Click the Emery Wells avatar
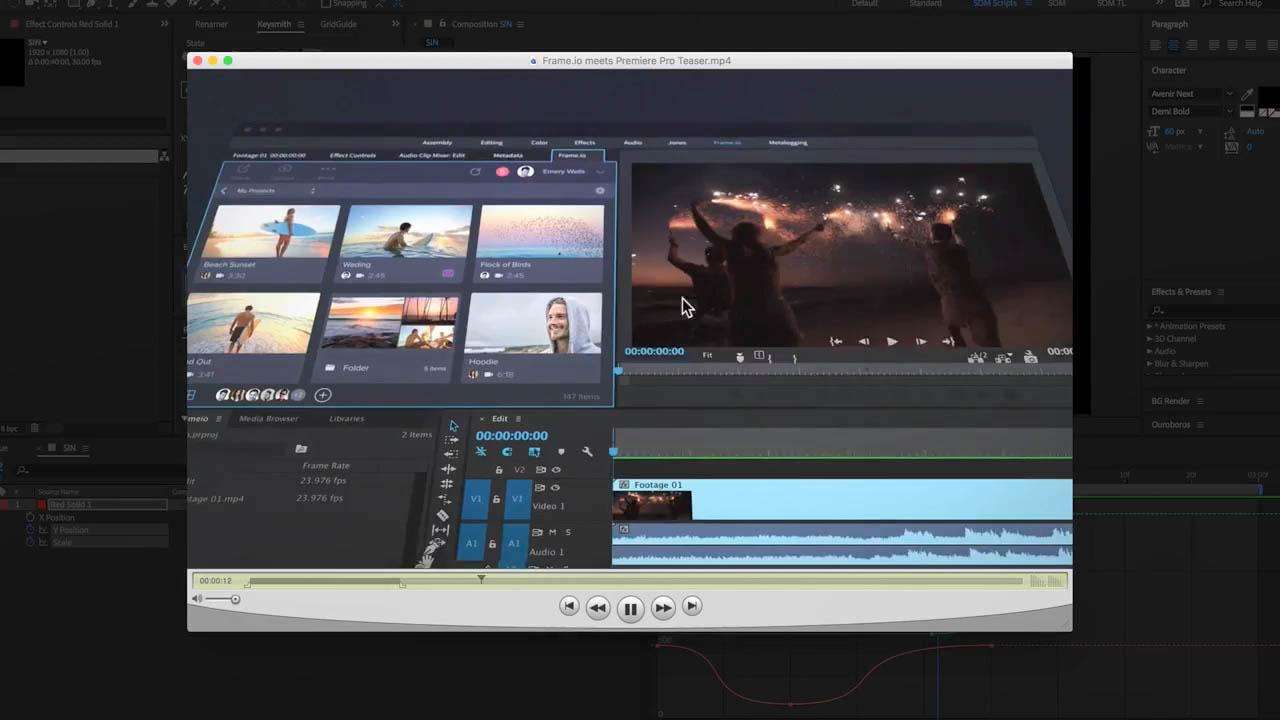This screenshot has width=1280, height=720. click(525, 172)
